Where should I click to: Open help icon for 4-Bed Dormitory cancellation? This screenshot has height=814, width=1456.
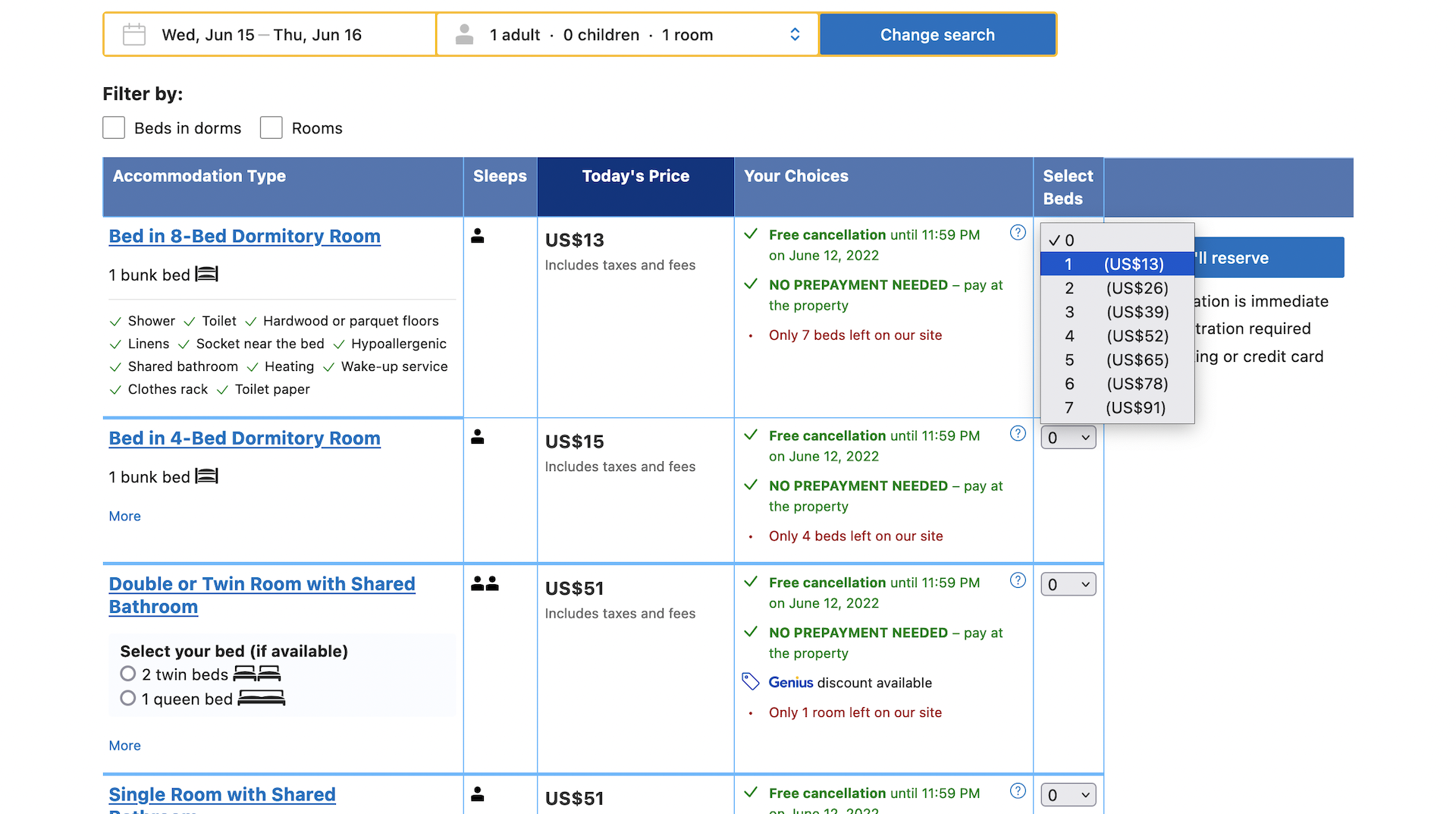point(1018,434)
